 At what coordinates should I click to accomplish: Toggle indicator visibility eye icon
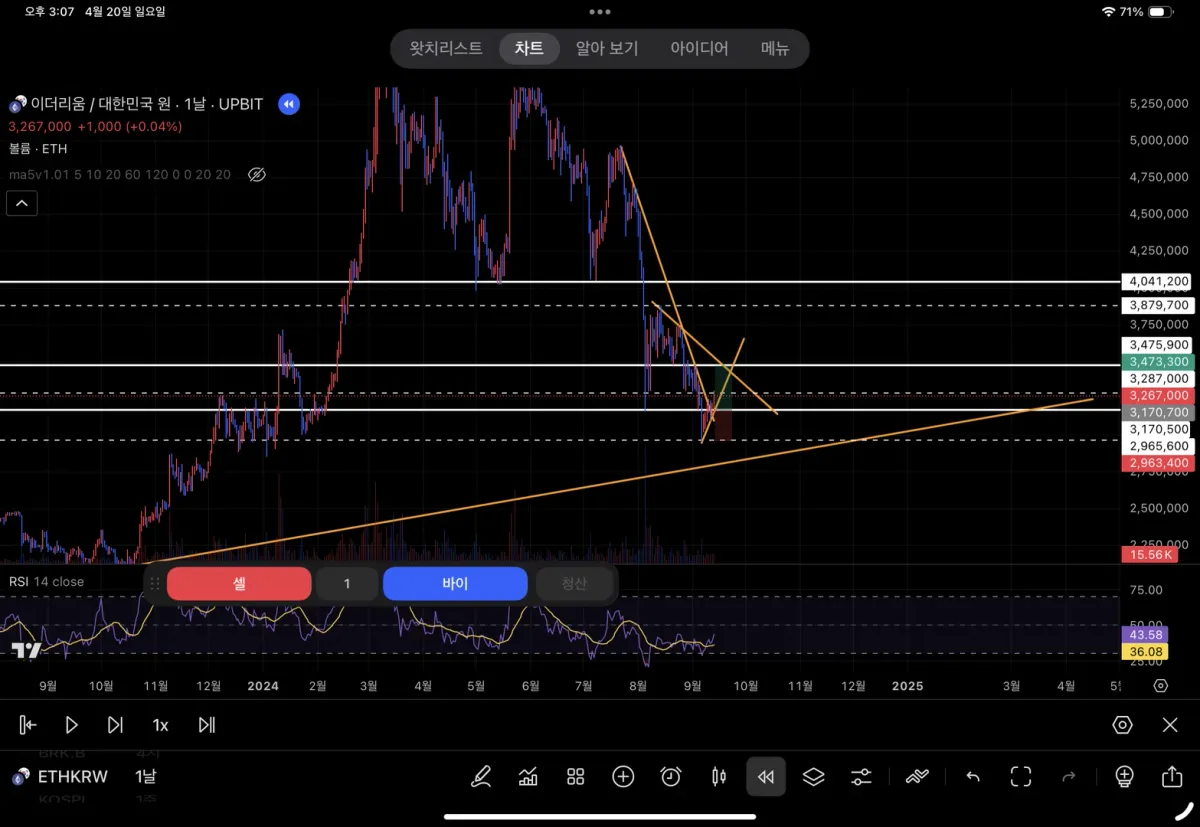pyautogui.click(x=256, y=175)
